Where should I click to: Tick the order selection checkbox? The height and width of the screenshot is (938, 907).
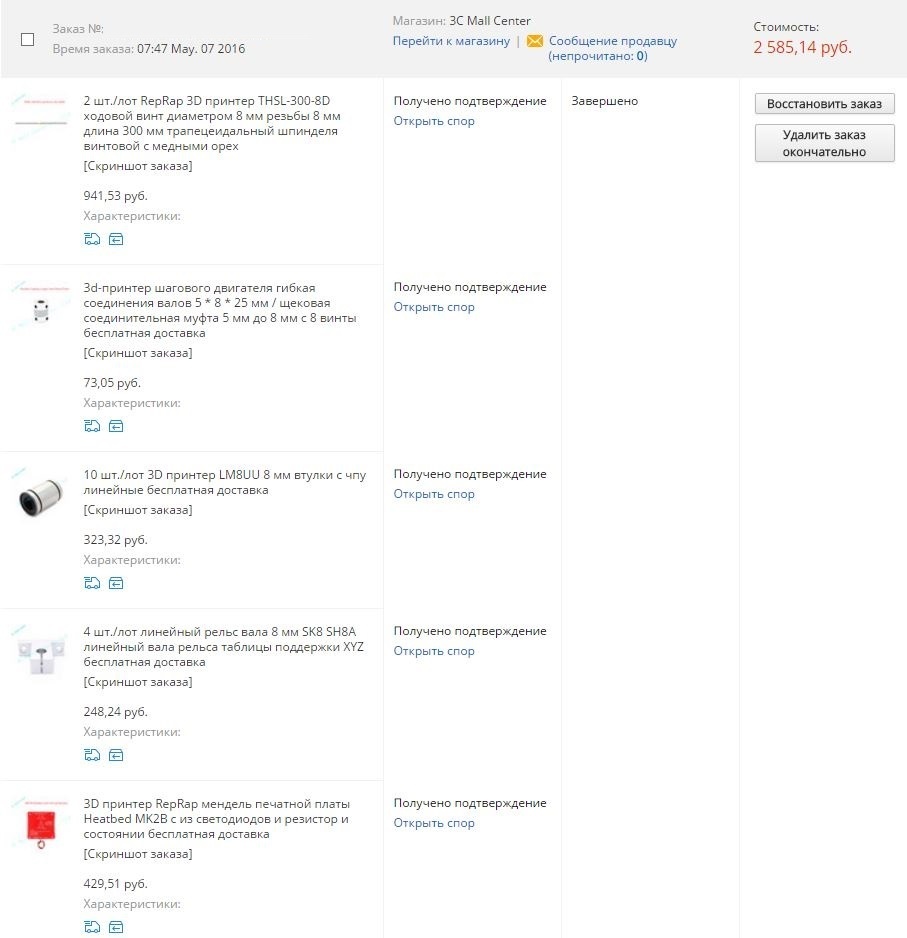pos(28,40)
